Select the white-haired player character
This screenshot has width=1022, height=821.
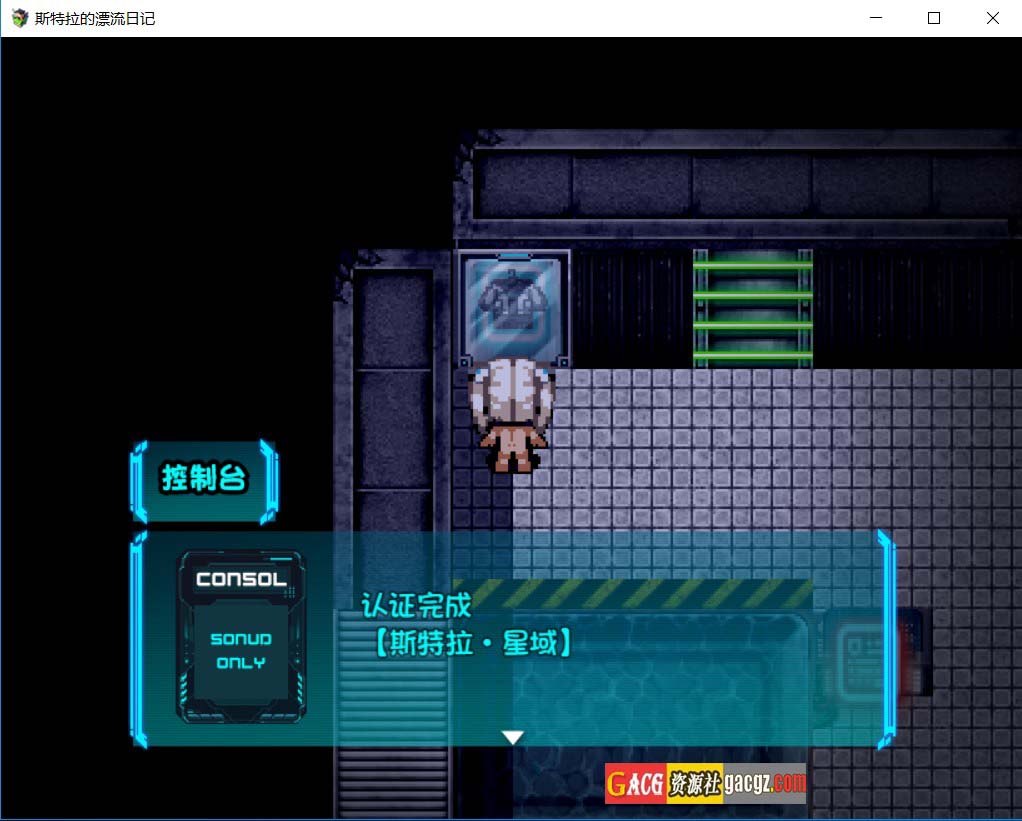pyautogui.click(x=511, y=414)
